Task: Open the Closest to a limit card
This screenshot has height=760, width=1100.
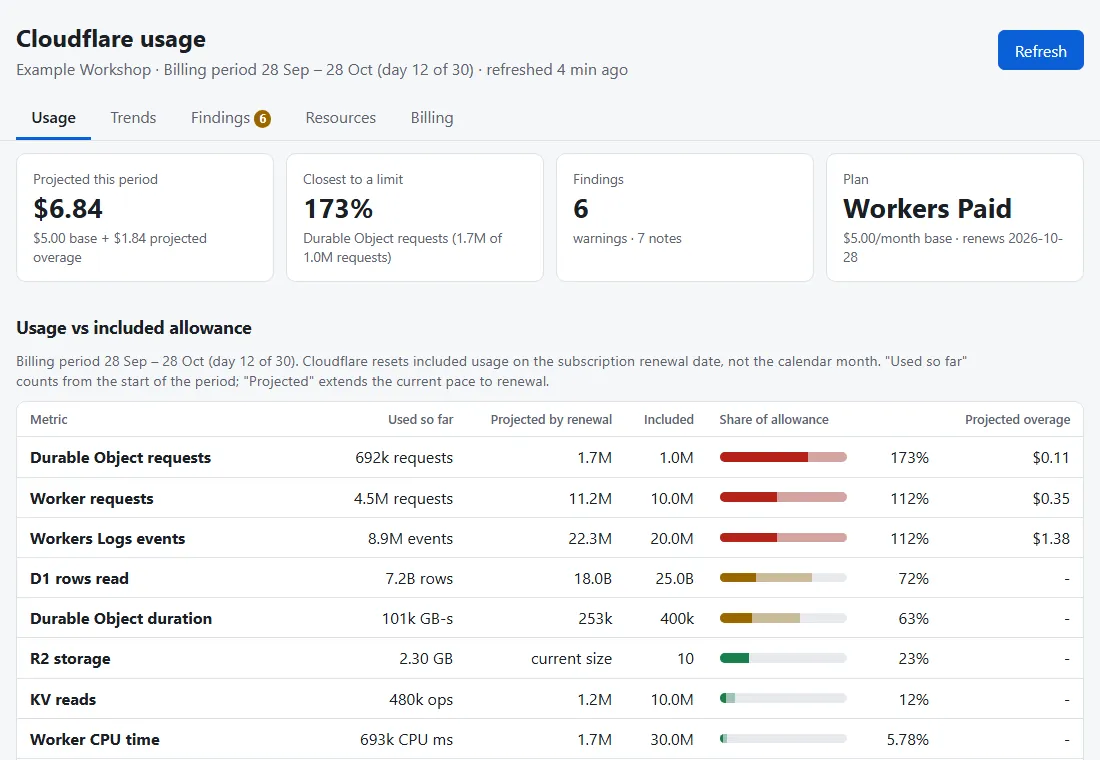Action: 415,218
